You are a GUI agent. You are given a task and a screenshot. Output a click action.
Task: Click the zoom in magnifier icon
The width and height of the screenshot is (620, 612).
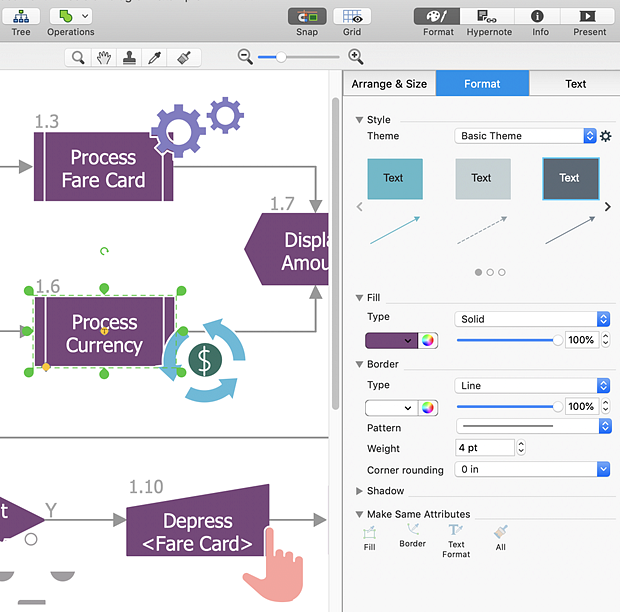tap(355, 57)
